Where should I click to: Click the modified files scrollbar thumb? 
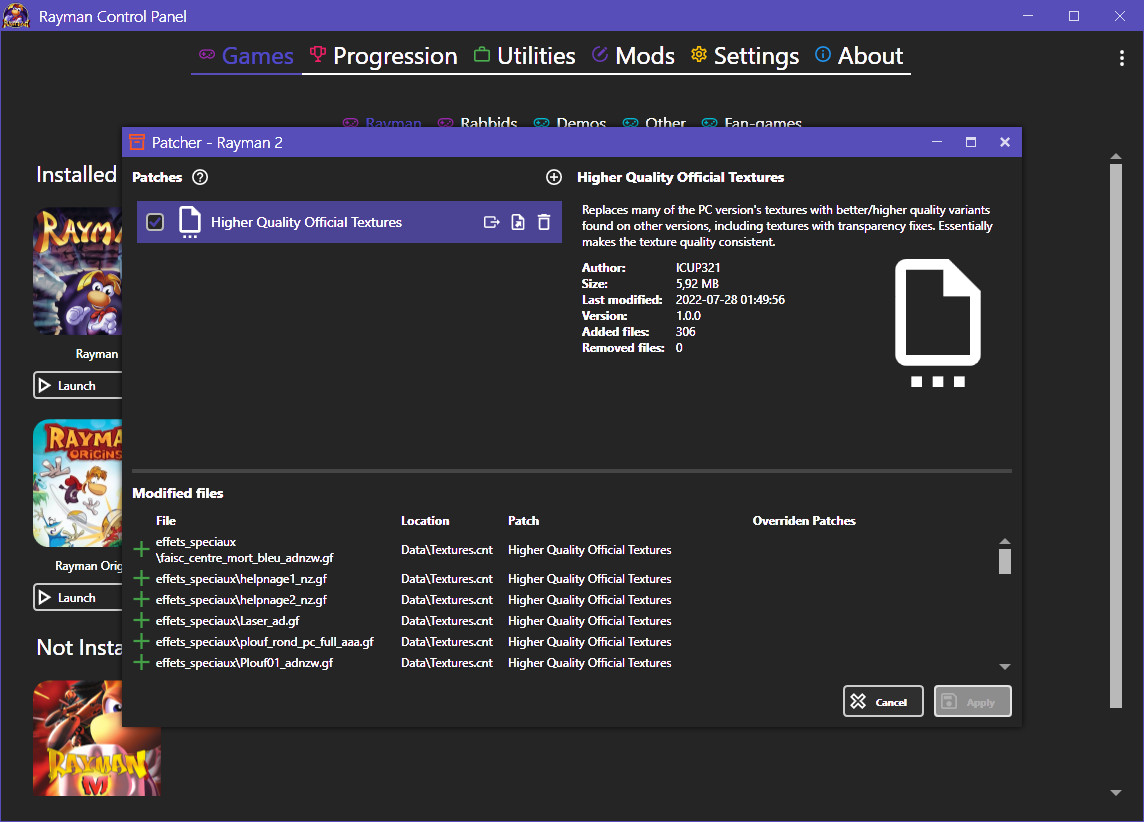1005,560
